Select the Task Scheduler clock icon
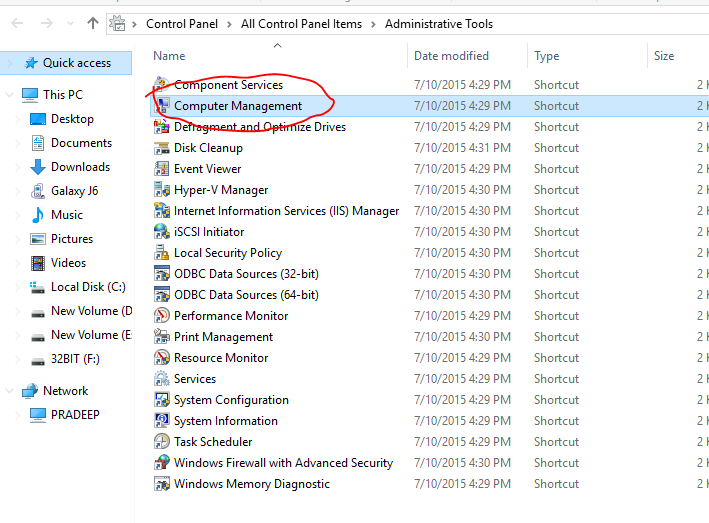 tap(161, 442)
